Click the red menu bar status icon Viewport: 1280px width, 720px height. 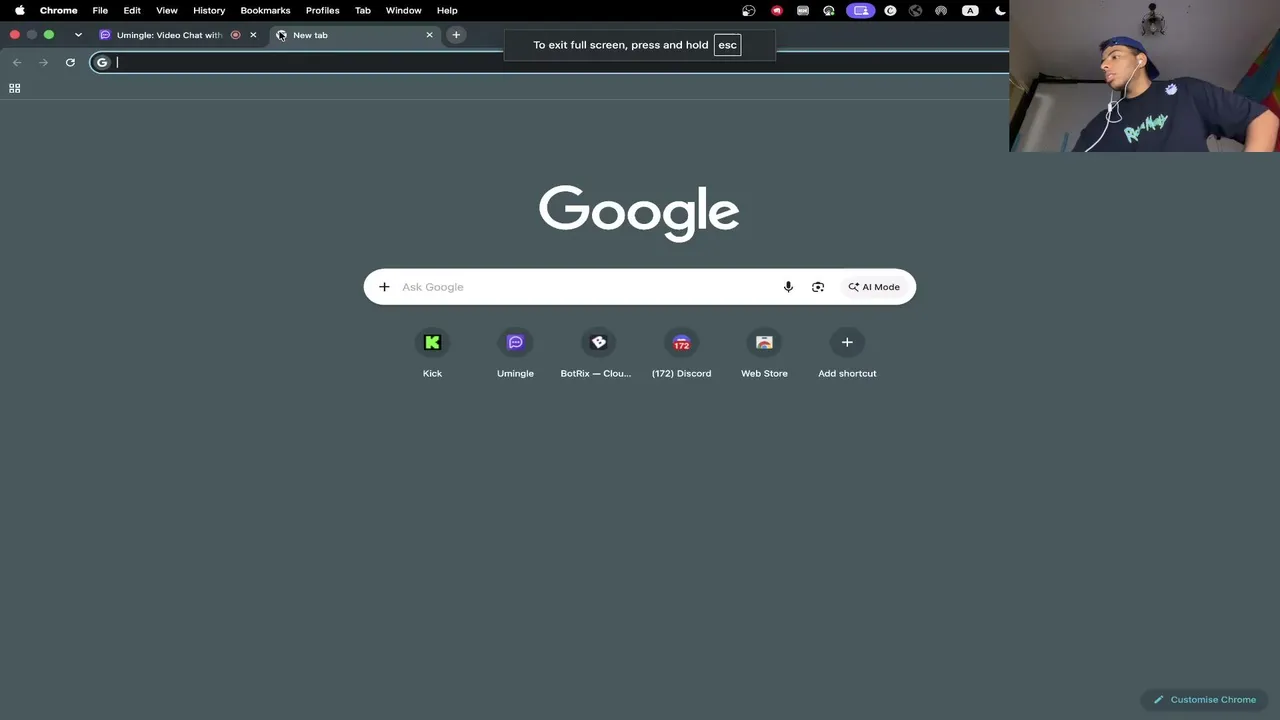pos(777,10)
